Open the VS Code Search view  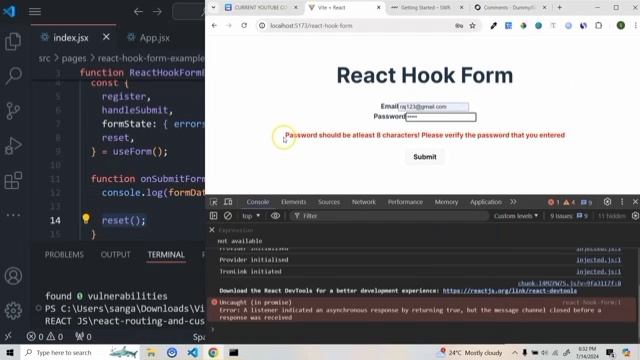point(13,76)
